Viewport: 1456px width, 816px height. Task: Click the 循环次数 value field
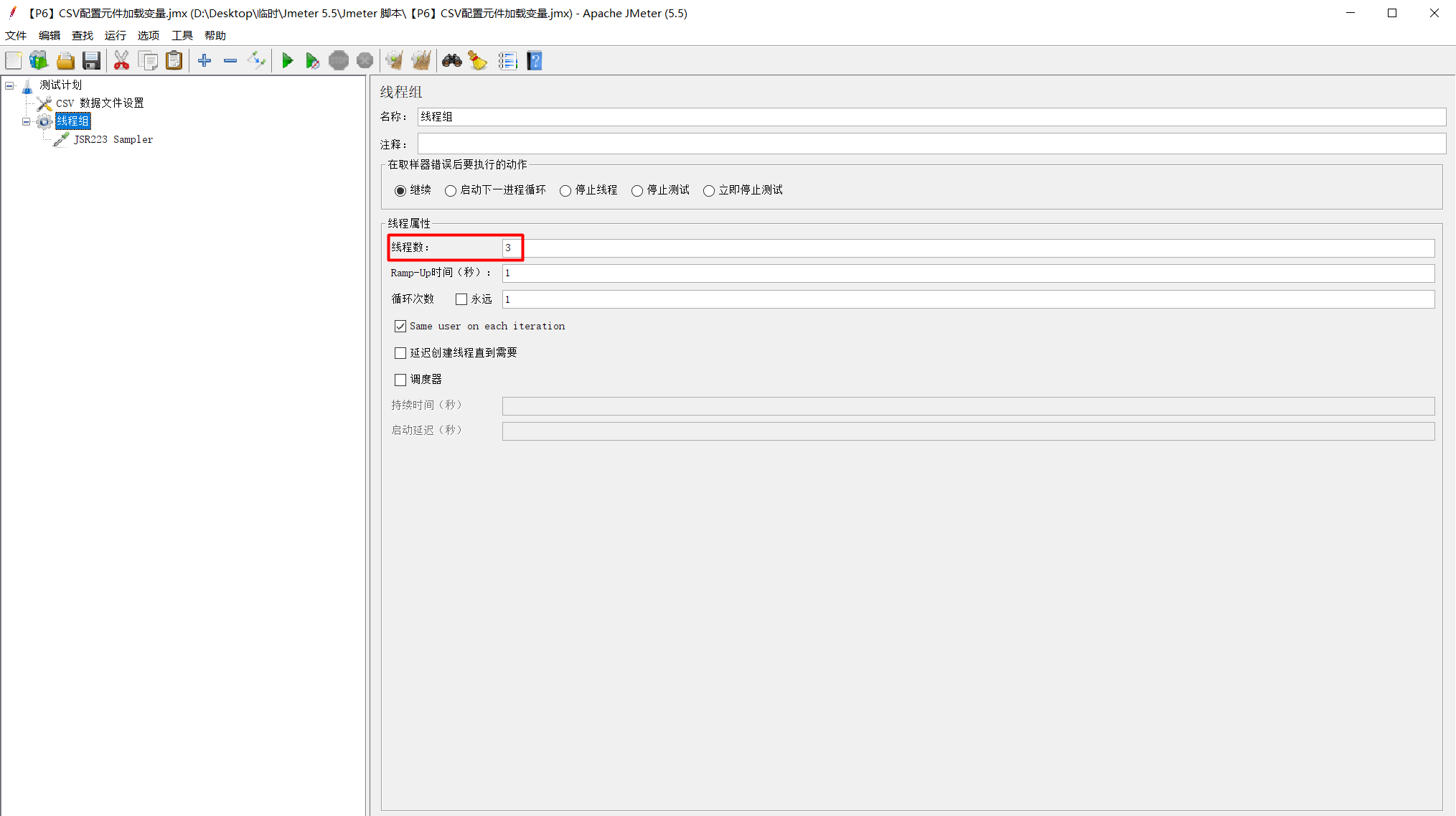coord(968,299)
